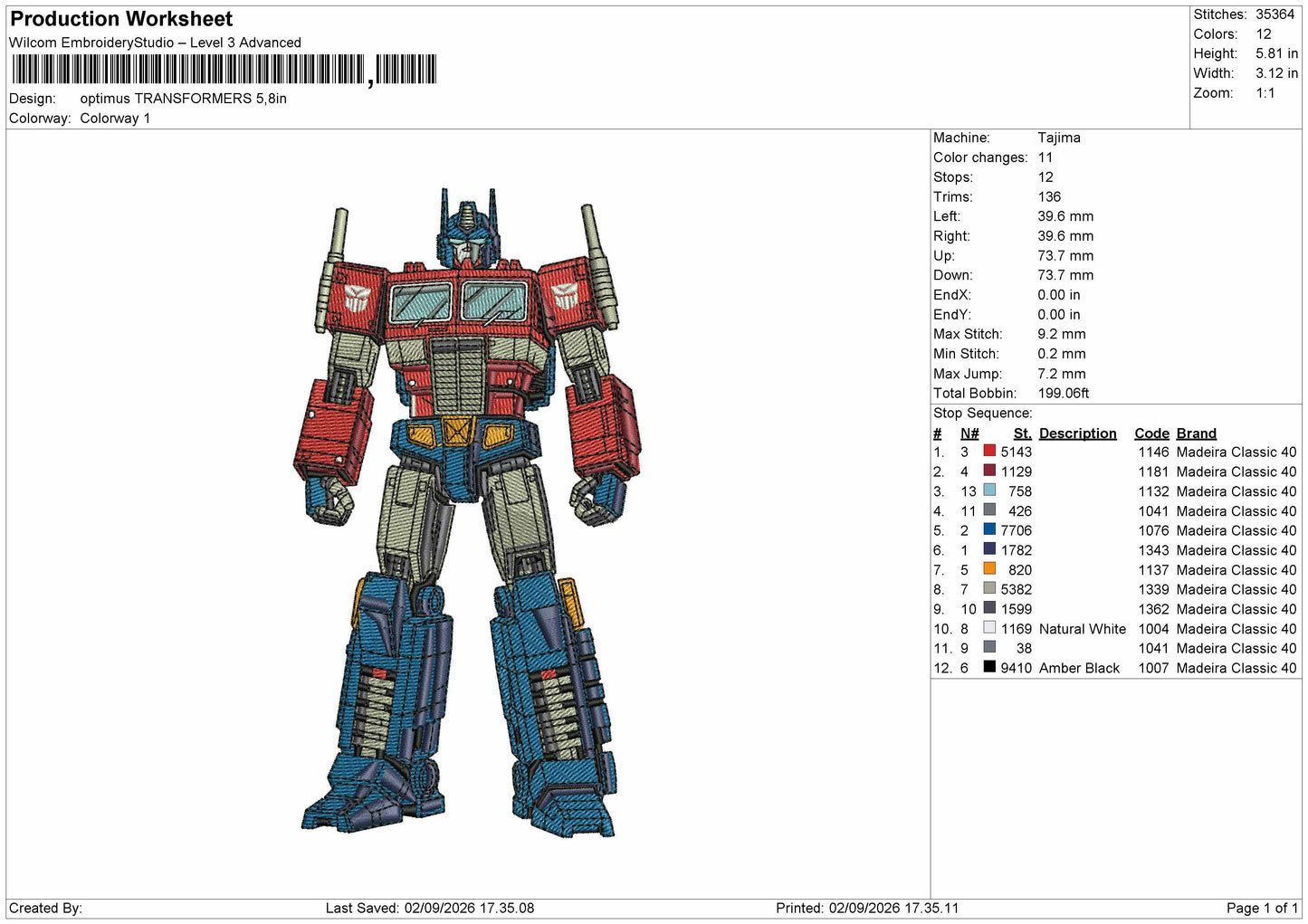Click the navy swatch for code 1343
The image size is (1308, 924).
click(989, 549)
